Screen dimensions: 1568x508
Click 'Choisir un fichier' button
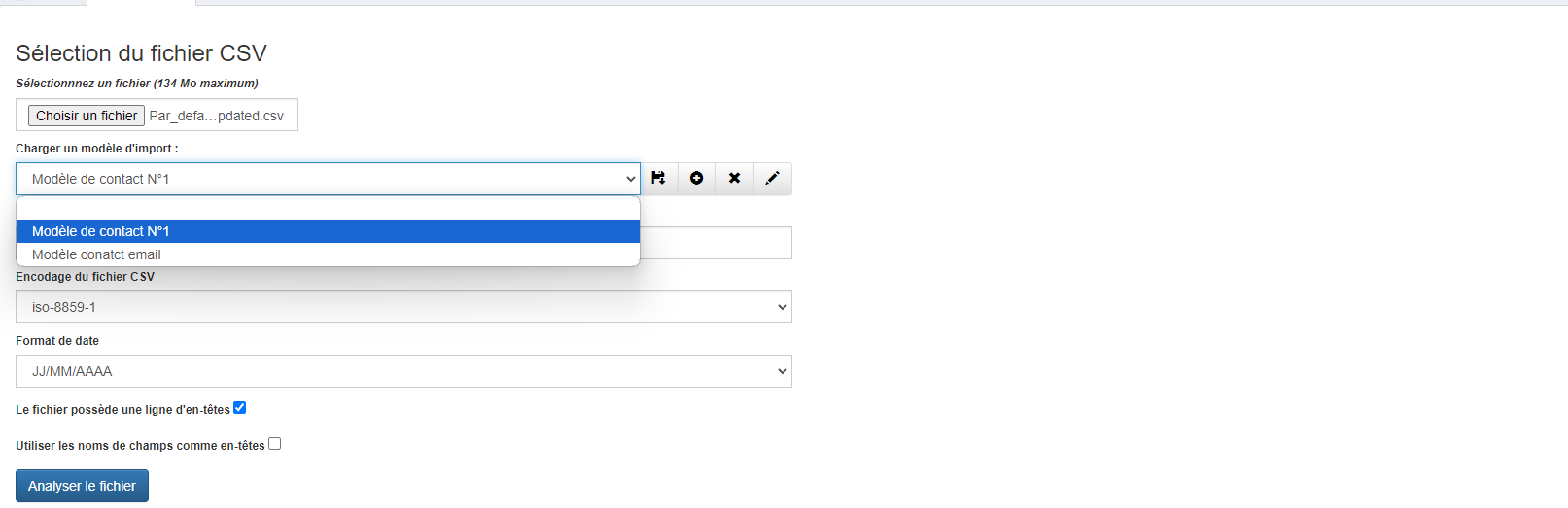(x=87, y=116)
